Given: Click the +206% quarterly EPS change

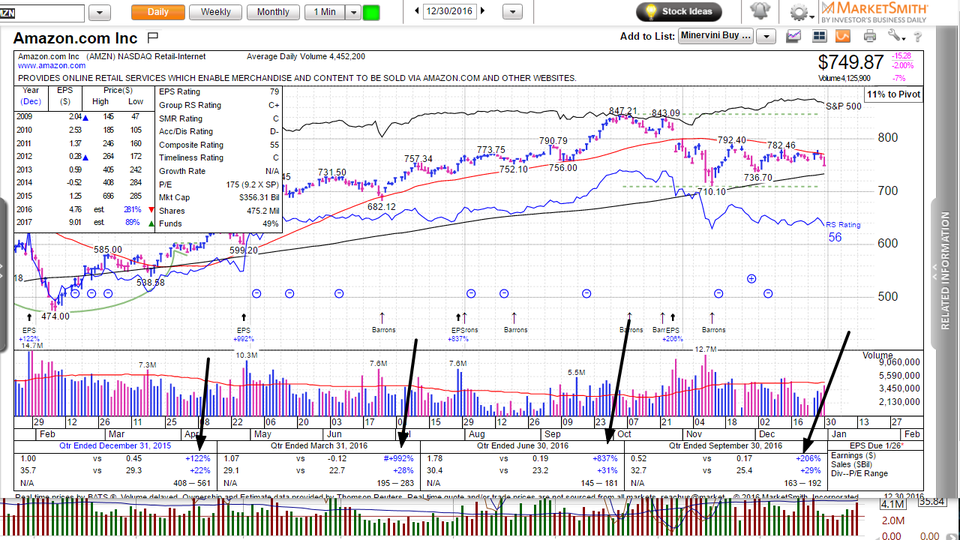Looking at the screenshot, I should pyautogui.click(x=808, y=459).
